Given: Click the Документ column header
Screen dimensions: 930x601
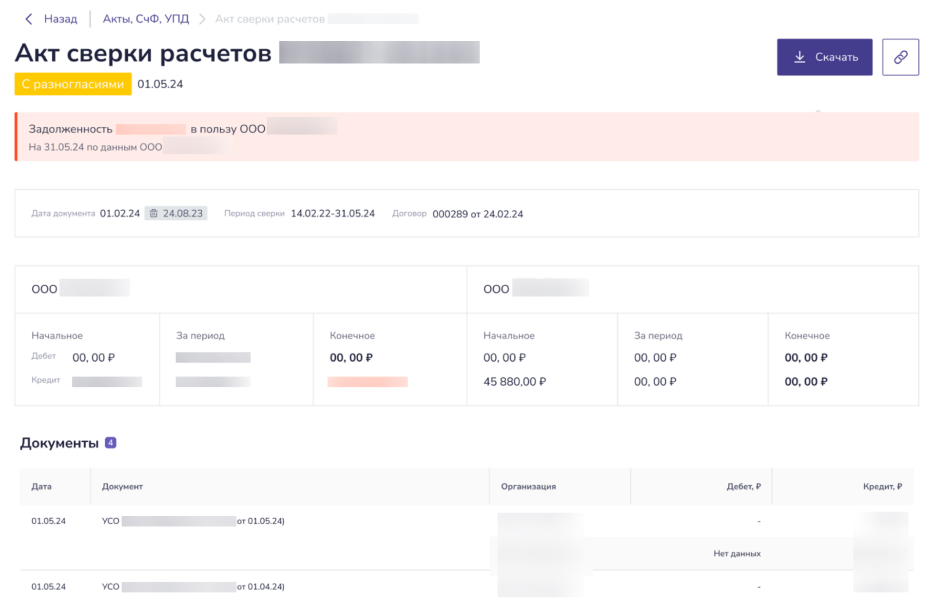Looking at the screenshot, I should coord(123,486).
